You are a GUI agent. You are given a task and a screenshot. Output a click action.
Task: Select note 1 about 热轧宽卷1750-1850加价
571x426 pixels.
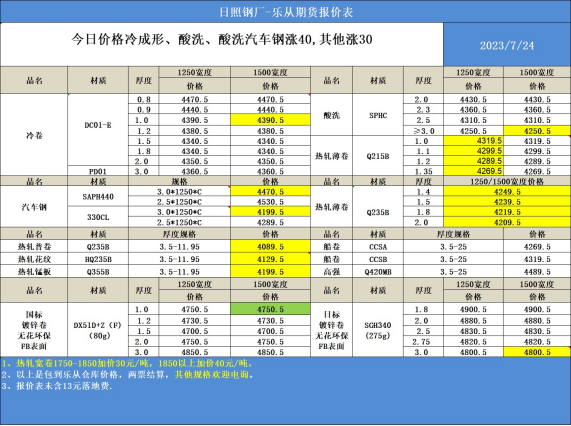127,363
